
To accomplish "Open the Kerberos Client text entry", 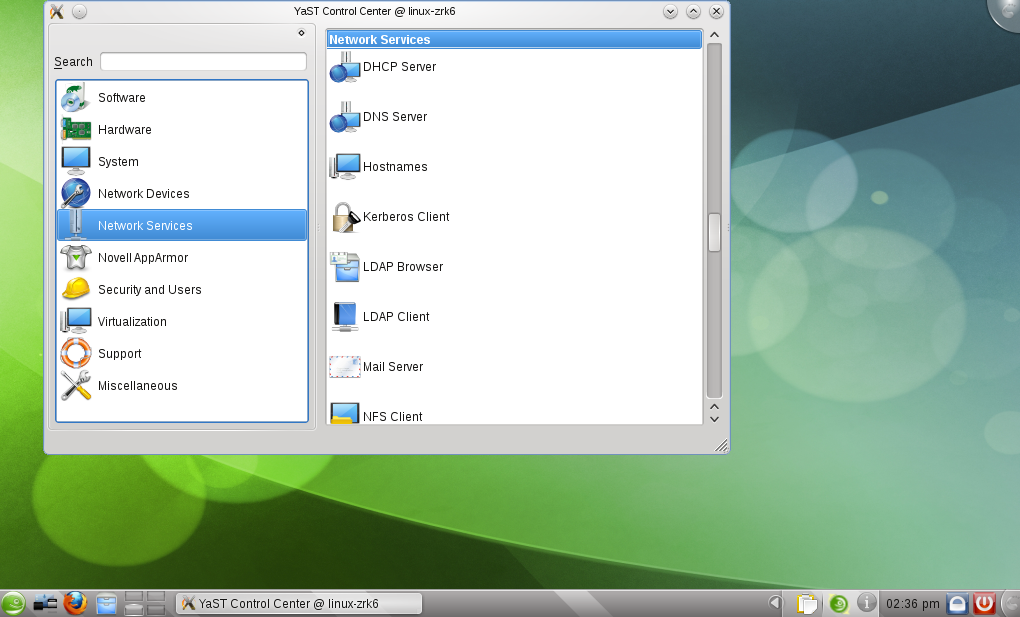I will pyautogui.click(x=406, y=217).
